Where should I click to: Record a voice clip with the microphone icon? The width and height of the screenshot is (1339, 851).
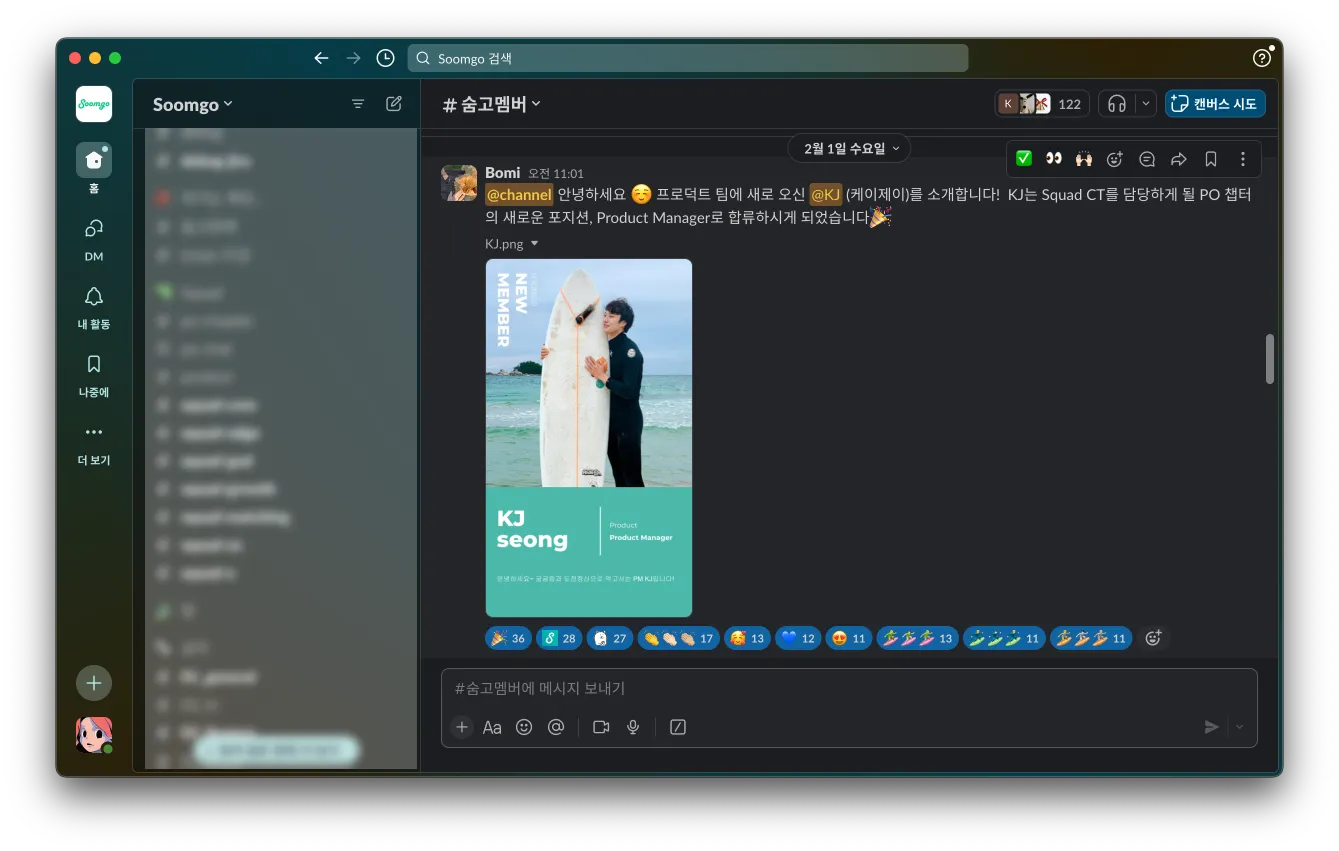click(633, 727)
